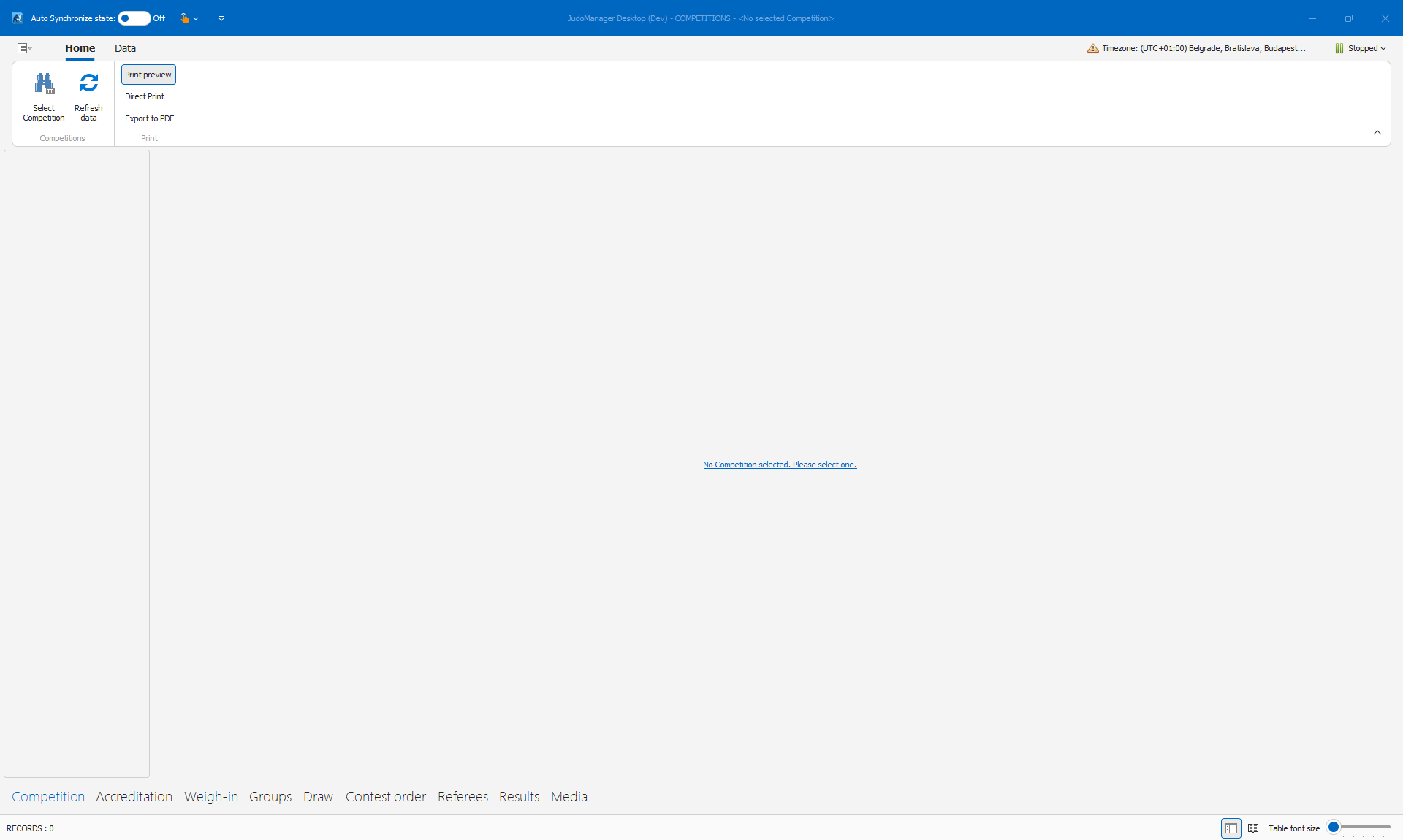Click the touch mode hand icon
The width and height of the screenshot is (1403, 840).
coord(184,18)
